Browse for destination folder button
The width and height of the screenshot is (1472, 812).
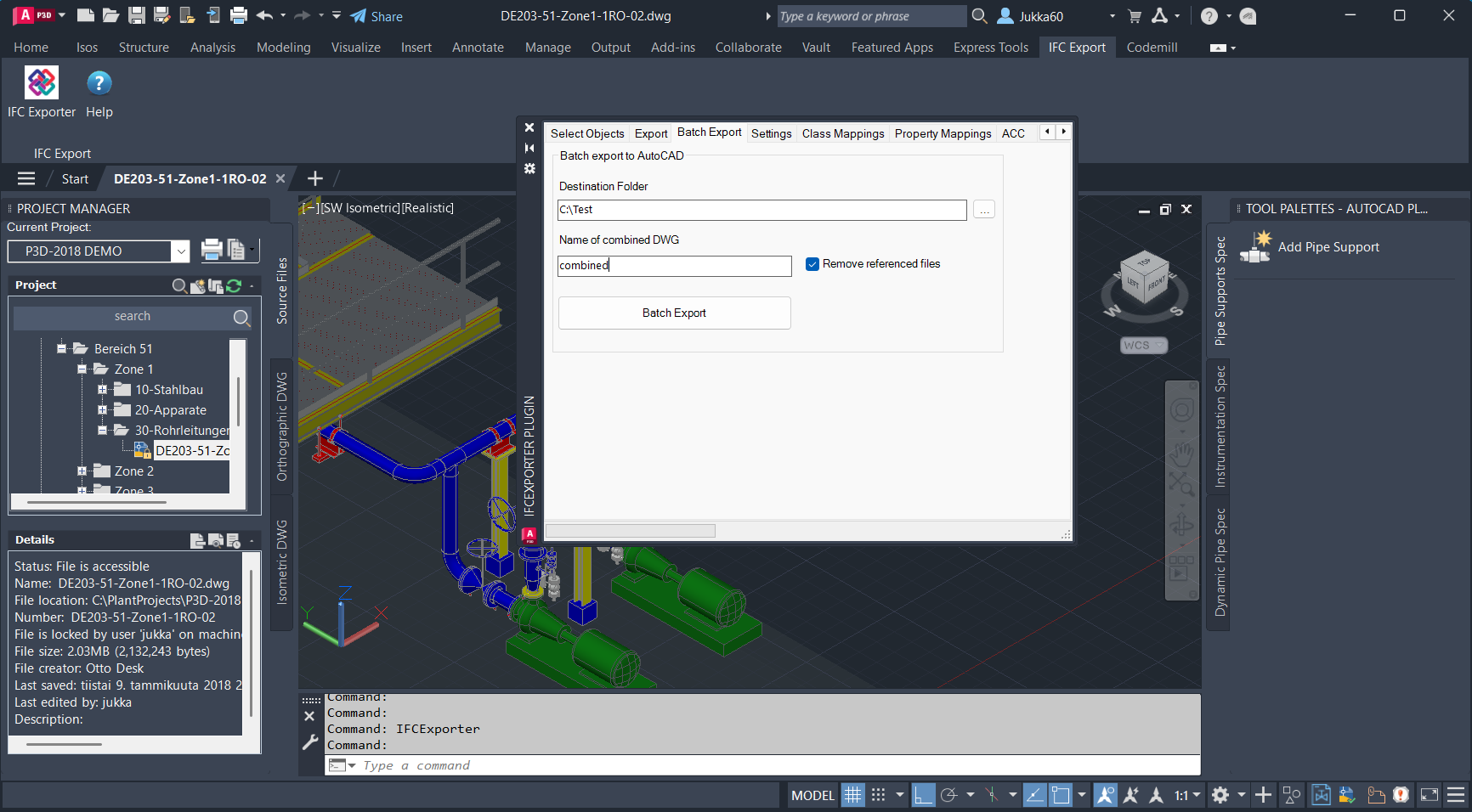[x=984, y=210]
